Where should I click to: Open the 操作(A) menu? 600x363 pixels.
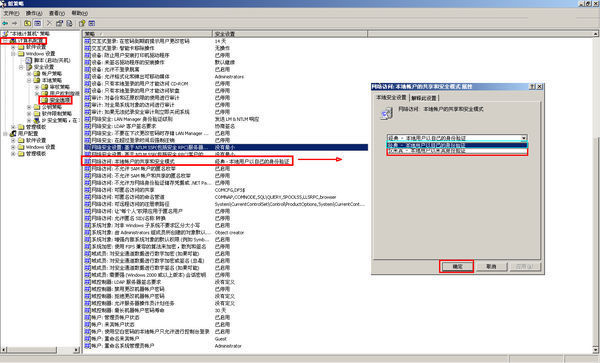(x=34, y=13)
